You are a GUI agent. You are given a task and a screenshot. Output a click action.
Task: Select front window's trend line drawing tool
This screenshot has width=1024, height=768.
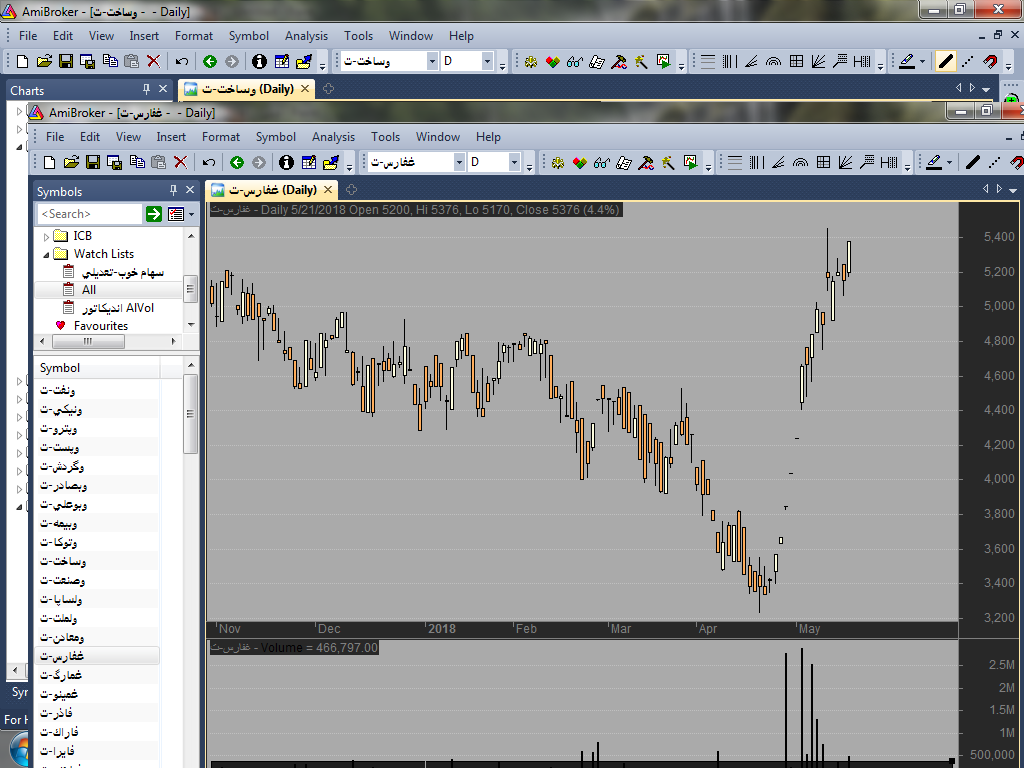[972, 163]
